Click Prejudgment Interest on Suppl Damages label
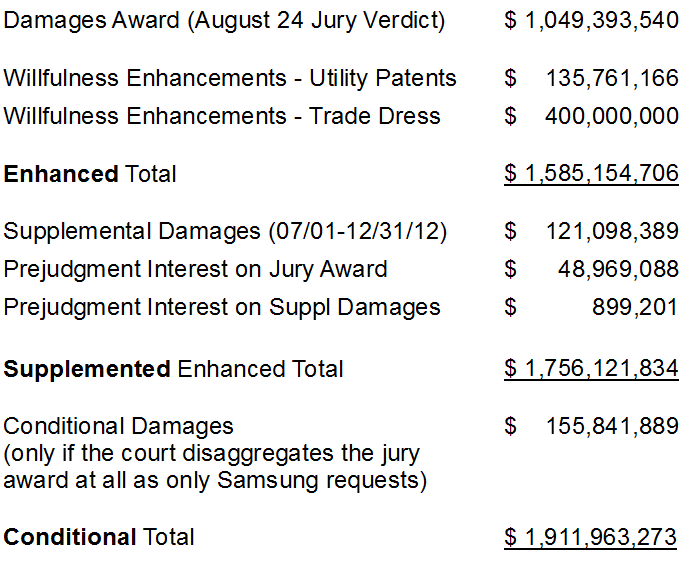Screen dimensions: 689x566 (222, 307)
